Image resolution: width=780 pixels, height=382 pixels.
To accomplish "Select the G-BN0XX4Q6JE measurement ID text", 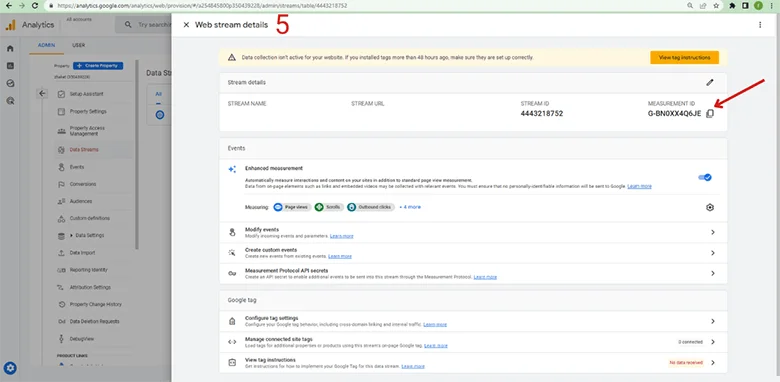I will [x=674, y=113].
